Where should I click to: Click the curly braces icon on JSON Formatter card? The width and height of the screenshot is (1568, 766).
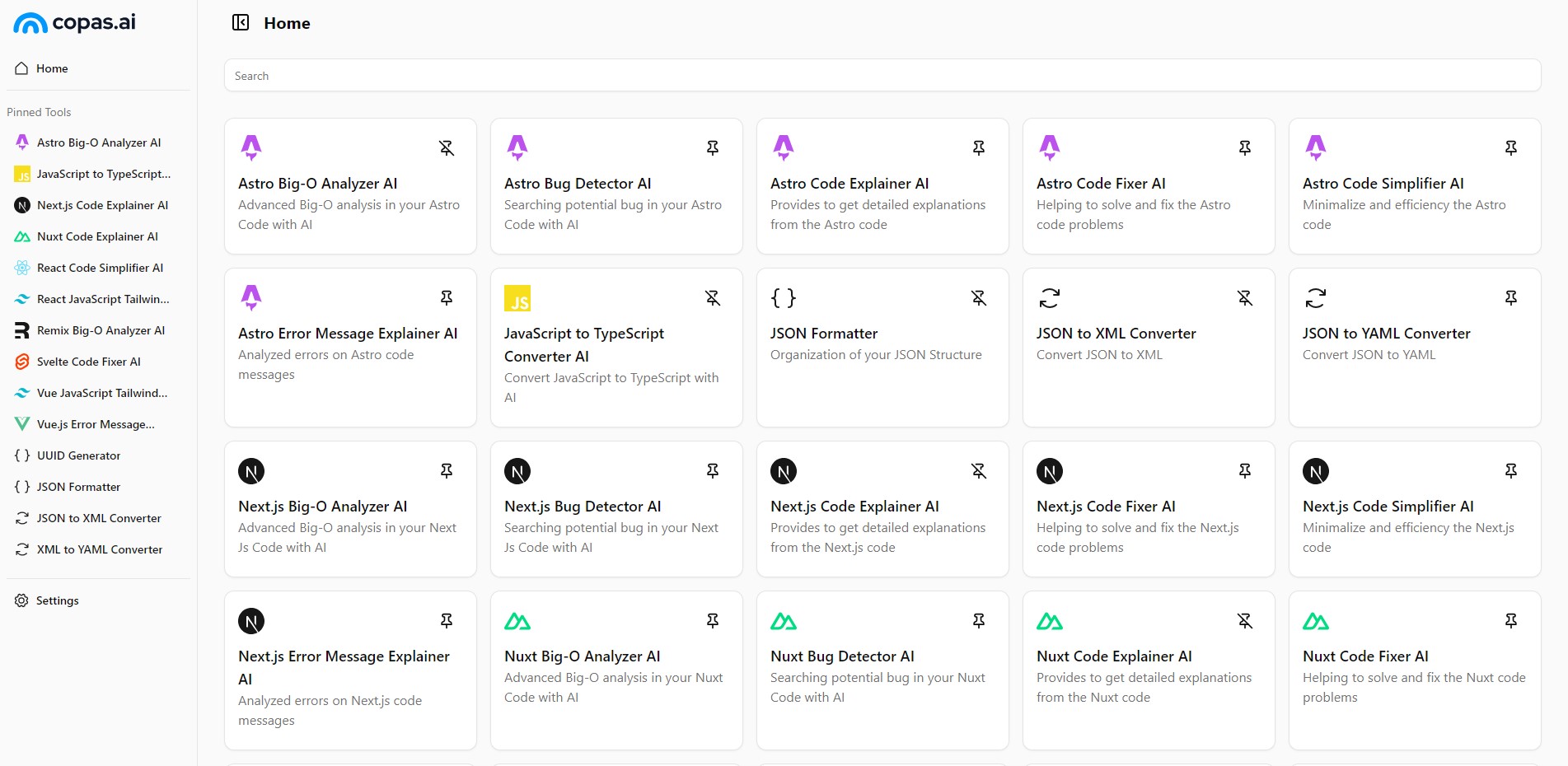click(783, 298)
